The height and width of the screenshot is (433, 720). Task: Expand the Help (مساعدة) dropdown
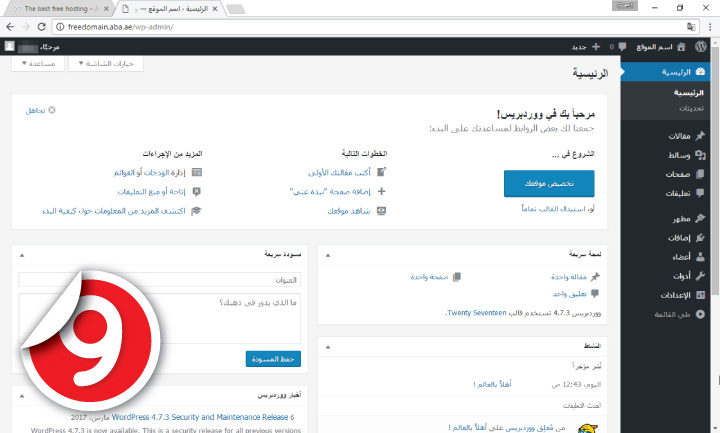click(38, 63)
